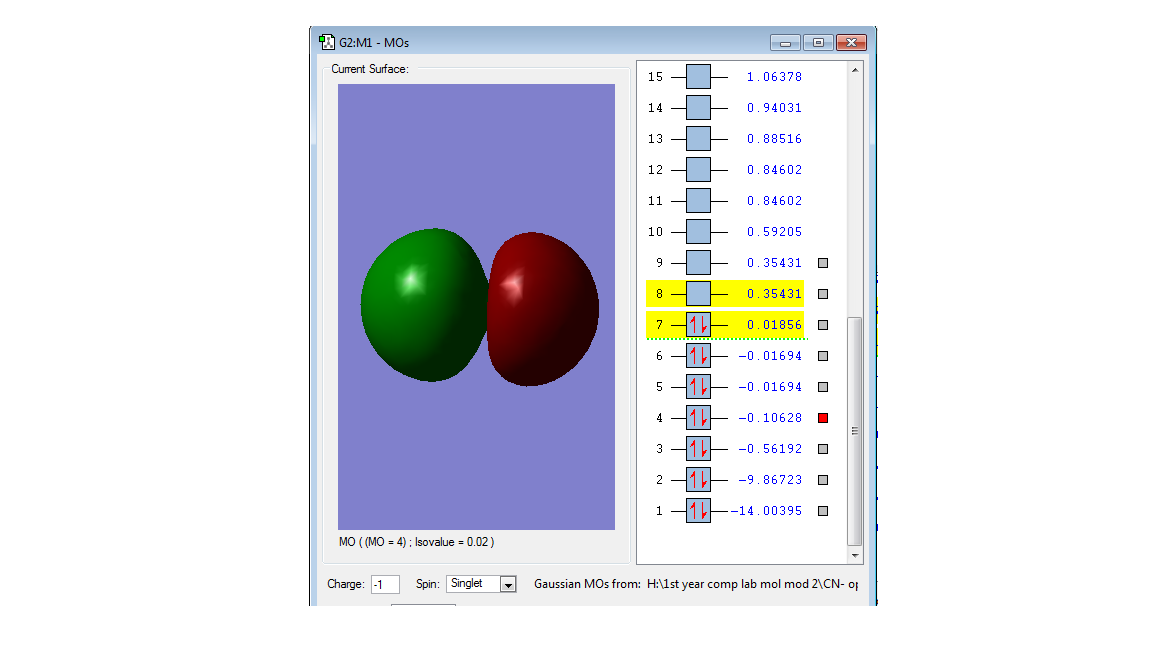Select the highlighted LUMO box for MO 8
The image size is (1152, 648).
pyautogui.click(x=698, y=294)
